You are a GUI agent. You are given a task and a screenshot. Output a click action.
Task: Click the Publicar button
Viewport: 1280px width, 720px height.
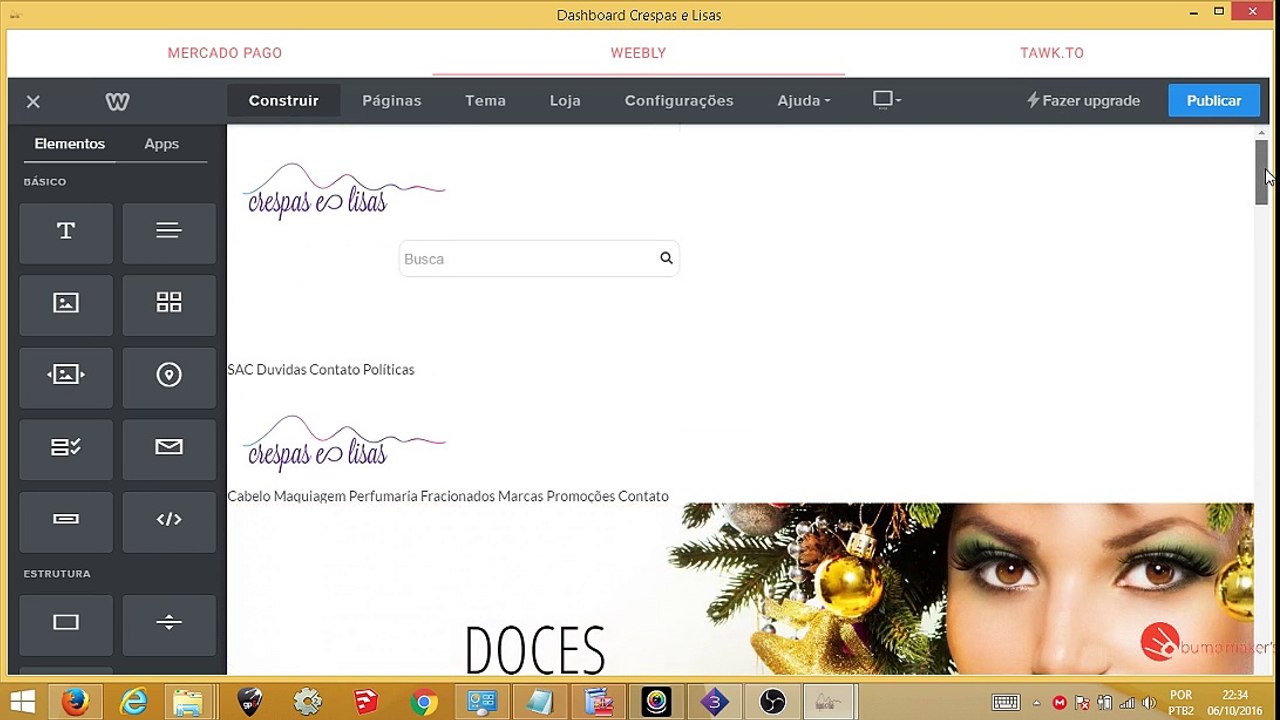[1214, 101]
